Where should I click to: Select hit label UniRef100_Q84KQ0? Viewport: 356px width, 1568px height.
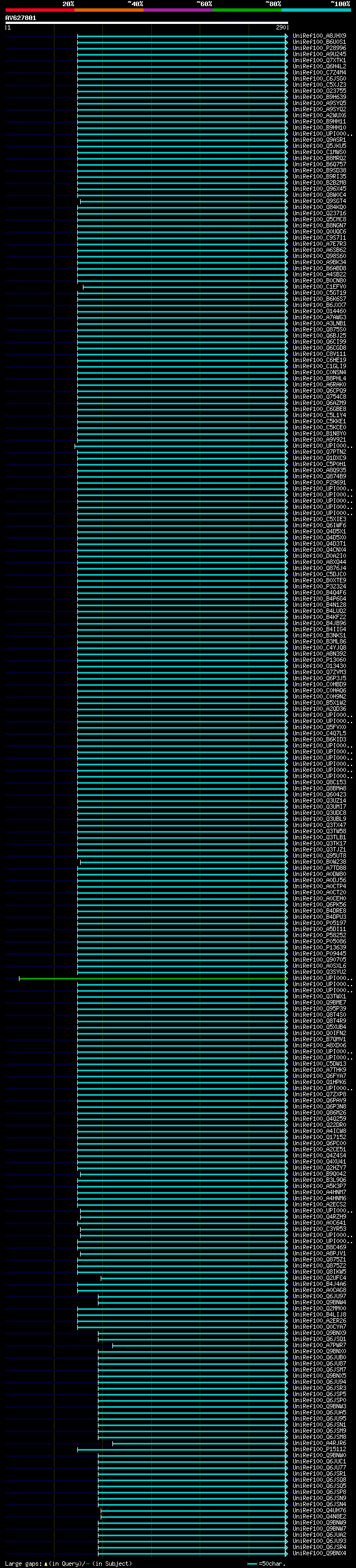click(319, 207)
